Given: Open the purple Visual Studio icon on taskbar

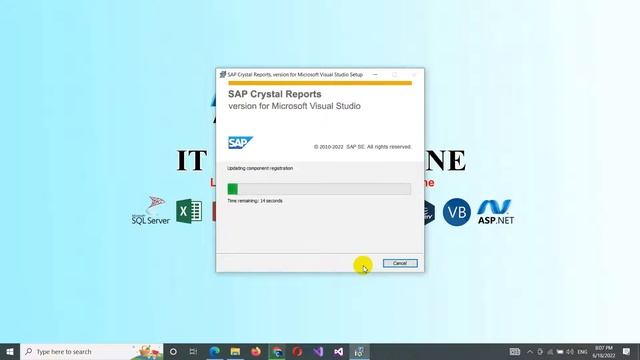Looking at the screenshot, I should (318, 351).
